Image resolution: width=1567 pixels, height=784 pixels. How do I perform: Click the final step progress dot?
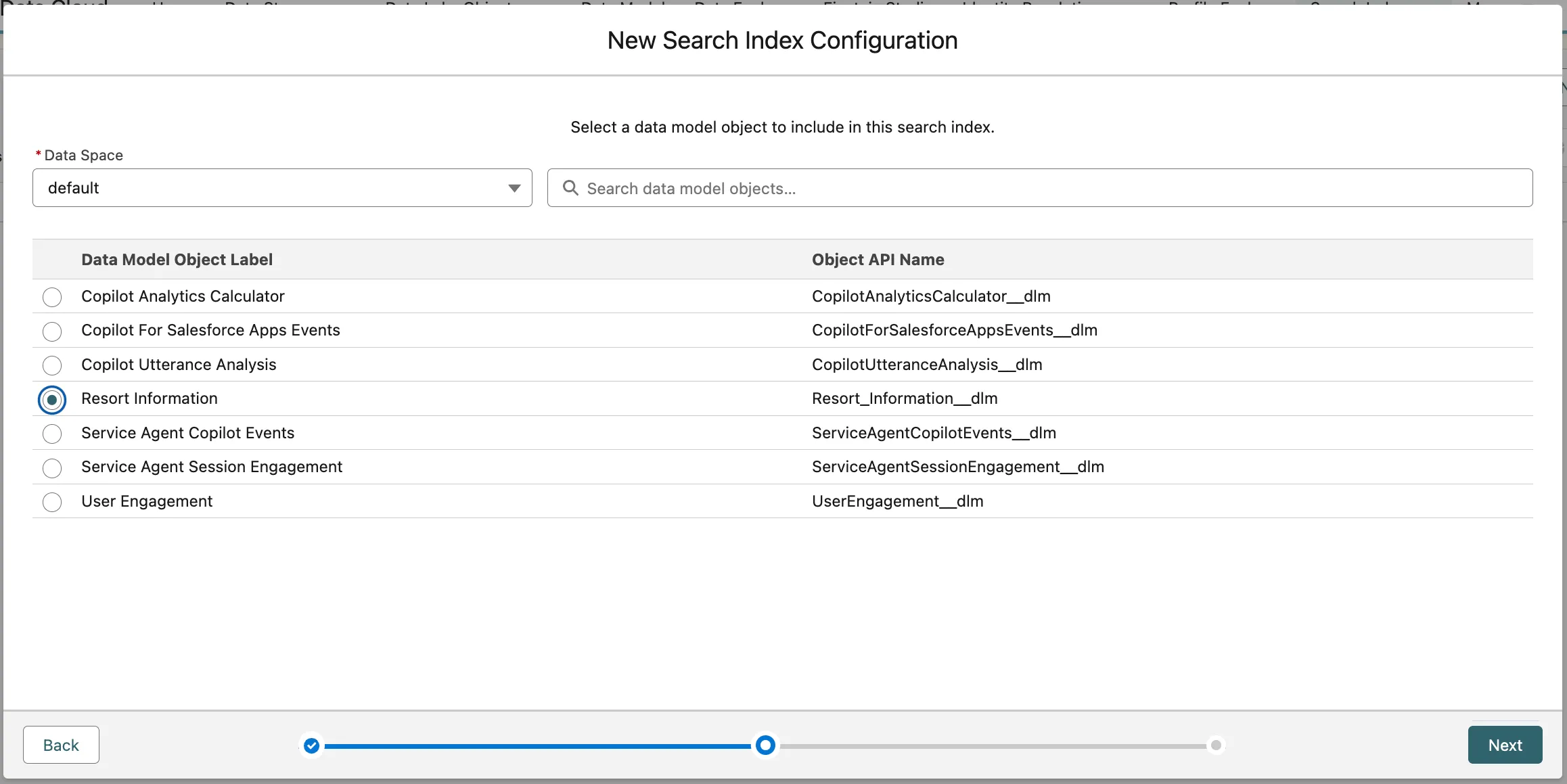[1216, 745]
